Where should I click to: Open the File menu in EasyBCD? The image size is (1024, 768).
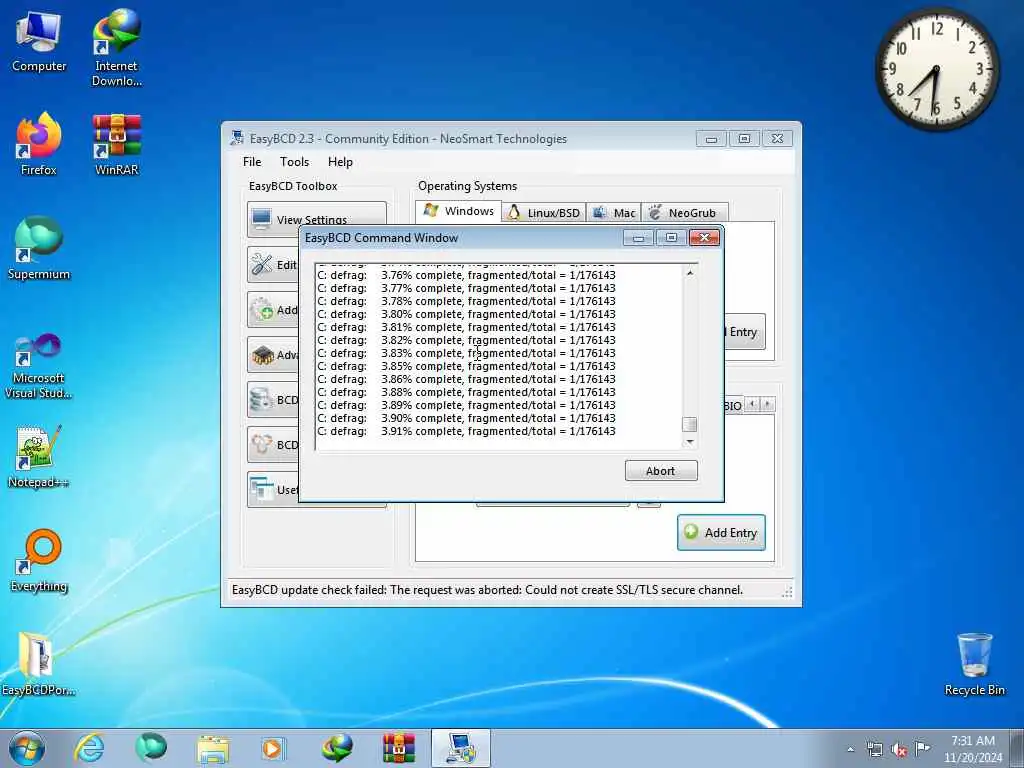[252, 162]
